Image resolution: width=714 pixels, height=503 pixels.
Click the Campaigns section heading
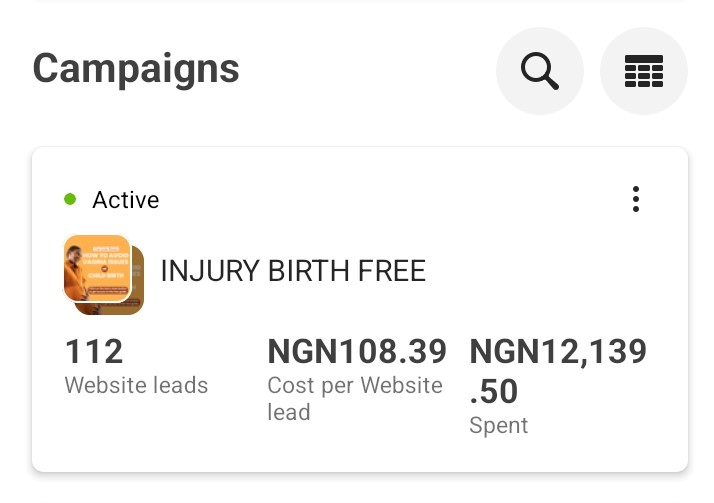pos(136,69)
